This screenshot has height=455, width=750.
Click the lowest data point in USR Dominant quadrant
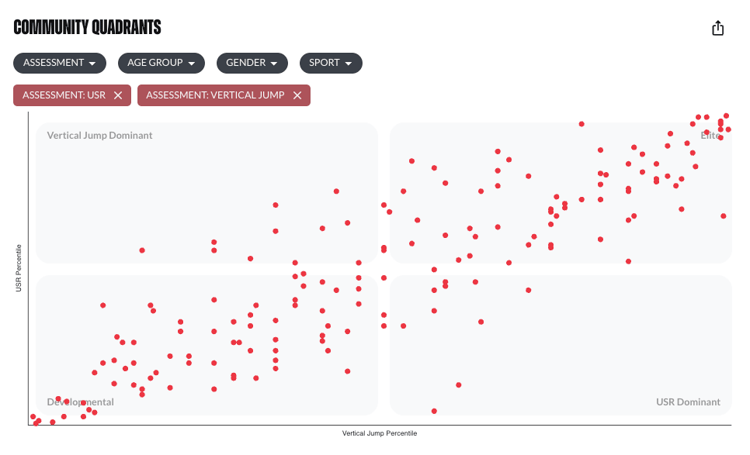coord(434,410)
